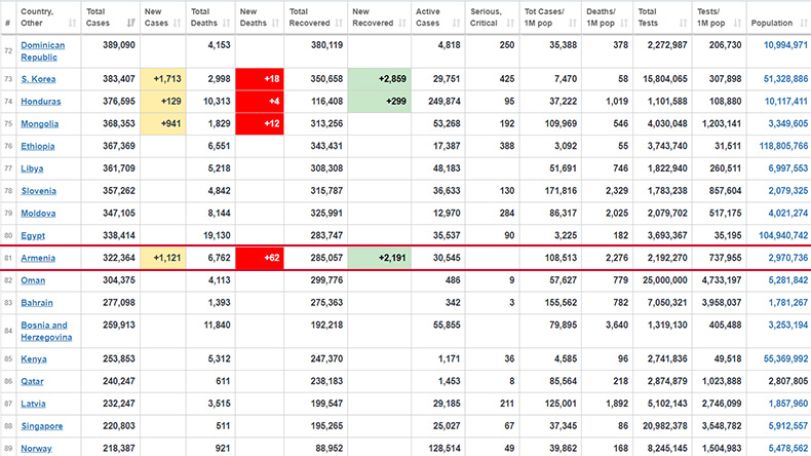Screen dimensions: 811x456
Task: Click the Deaths/1M pop column header
Action: [x=606, y=17]
